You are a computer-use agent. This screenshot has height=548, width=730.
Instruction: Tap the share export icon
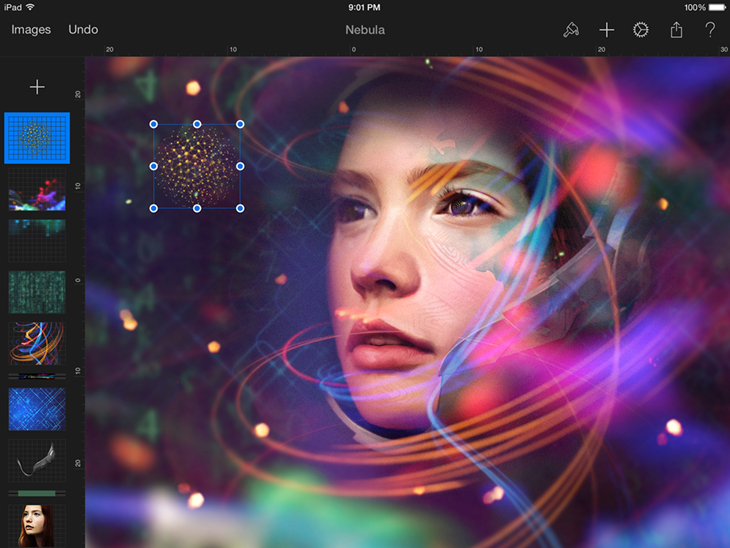point(676,30)
